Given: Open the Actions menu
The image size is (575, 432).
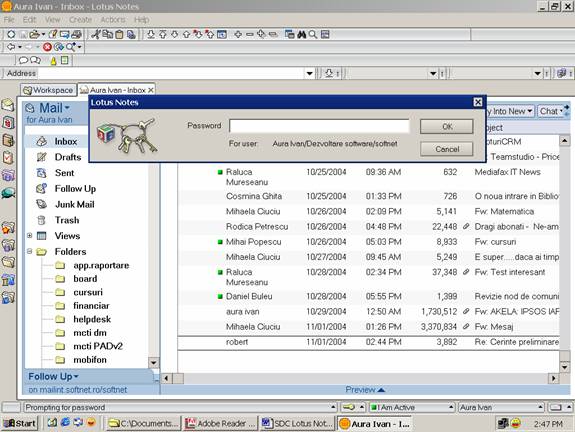Looking at the screenshot, I should click(x=113, y=19).
